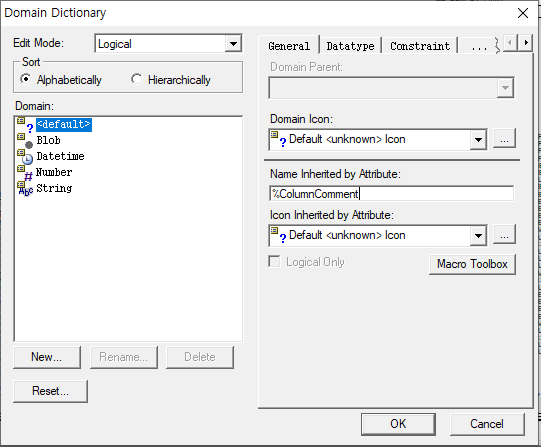Click the String Abc icon
The height and width of the screenshot is (447, 541).
[x=26, y=188]
